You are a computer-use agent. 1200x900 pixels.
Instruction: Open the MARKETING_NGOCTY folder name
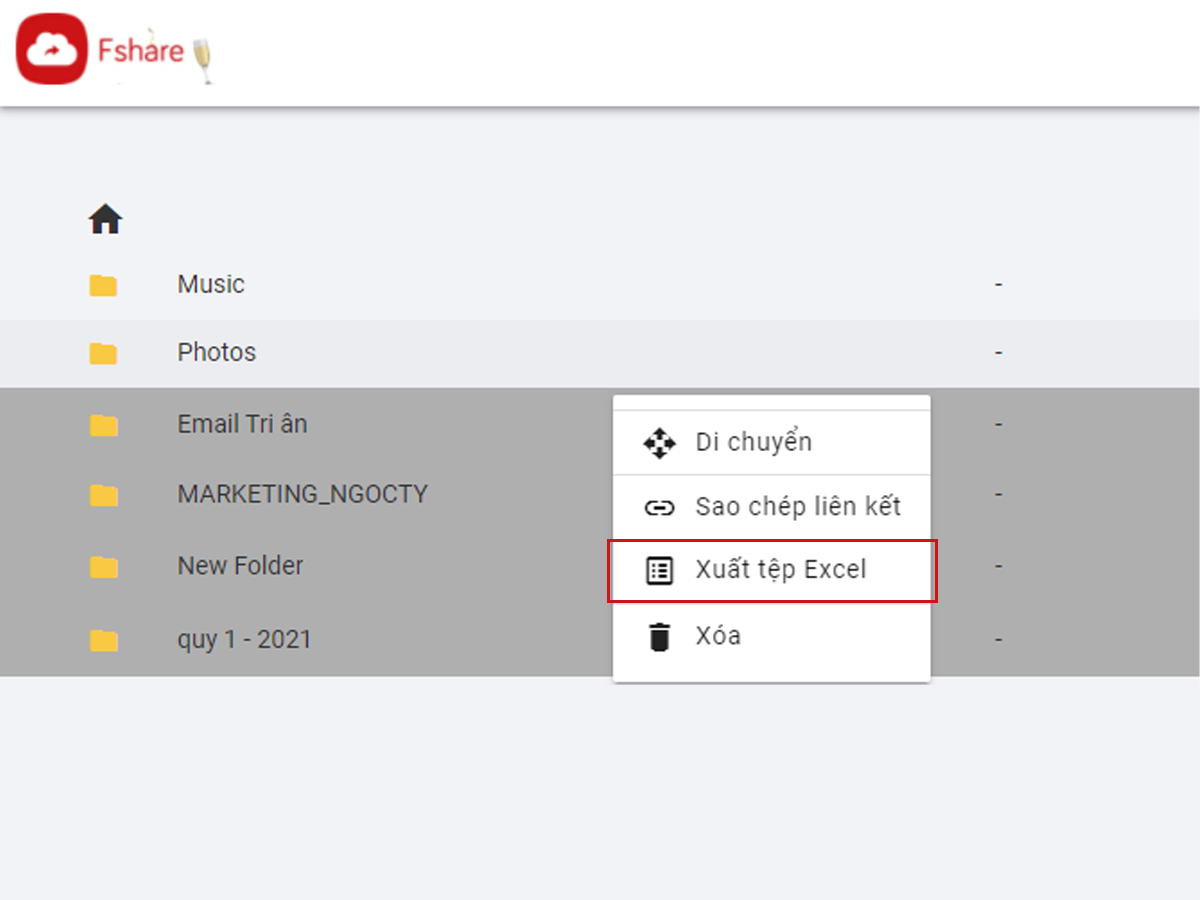point(302,494)
